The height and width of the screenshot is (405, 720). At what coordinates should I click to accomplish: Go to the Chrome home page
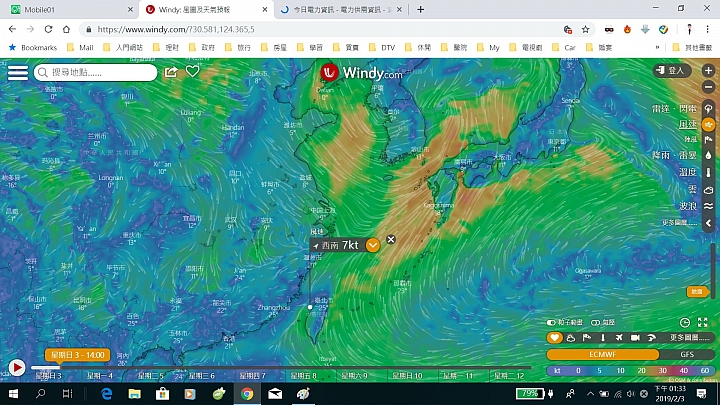coord(66,29)
